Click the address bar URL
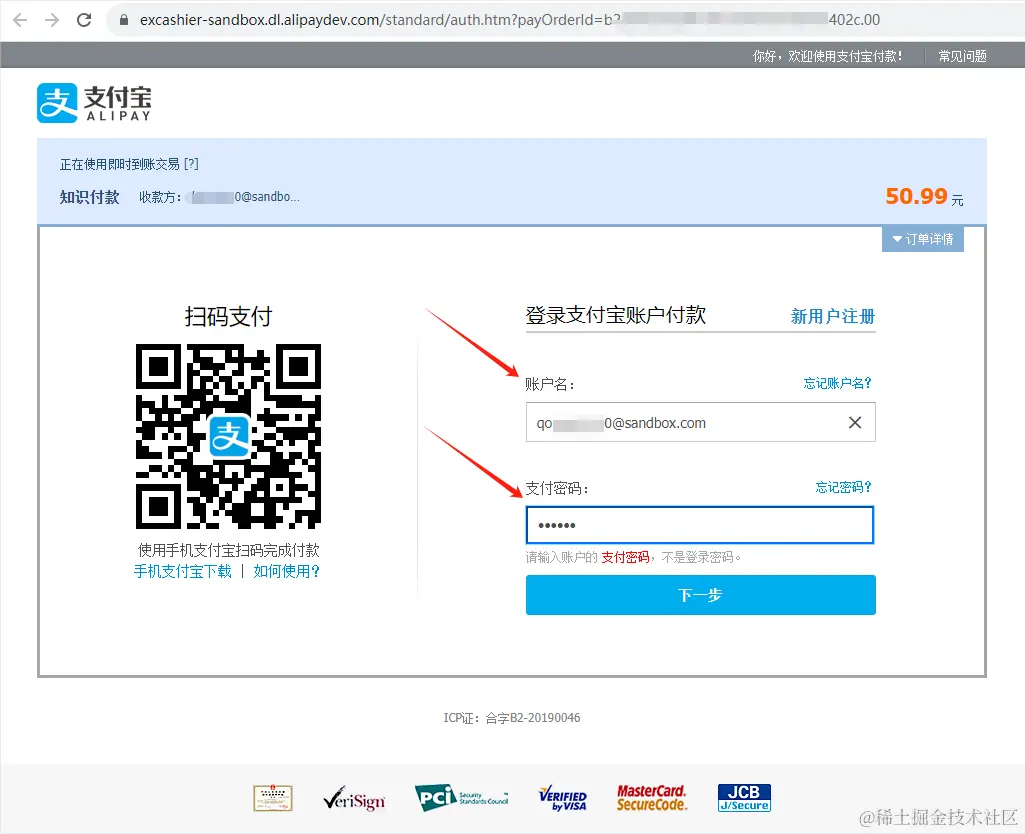This screenshot has height=834, width=1025. (x=510, y=20)
